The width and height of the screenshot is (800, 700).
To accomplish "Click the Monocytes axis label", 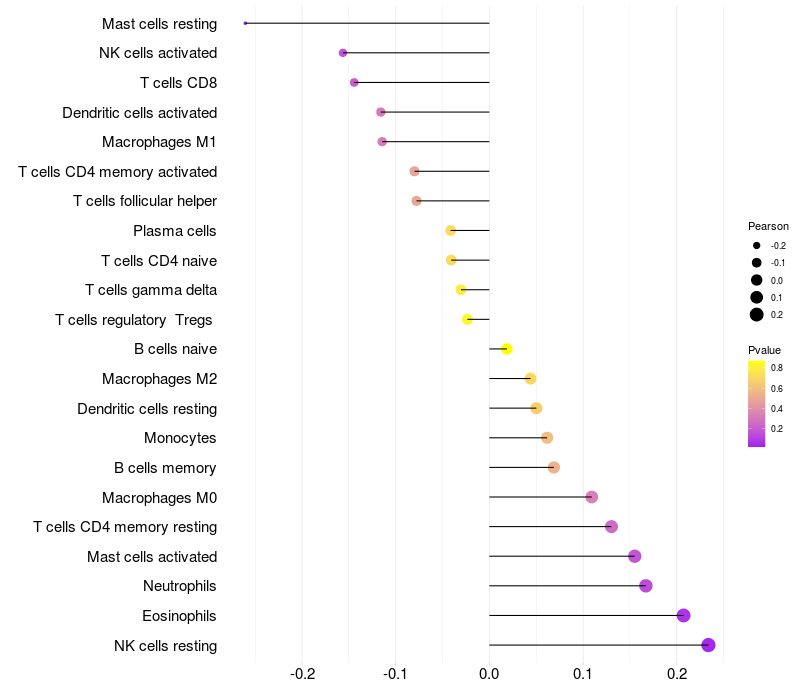I will click(180, 438).
